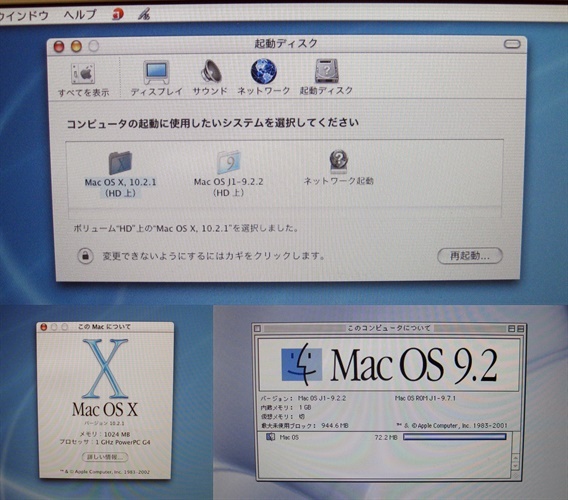Screen dimensions: 568x500
Task: Click the ボリューム"HD"上の selection status text
Action: 186,229
